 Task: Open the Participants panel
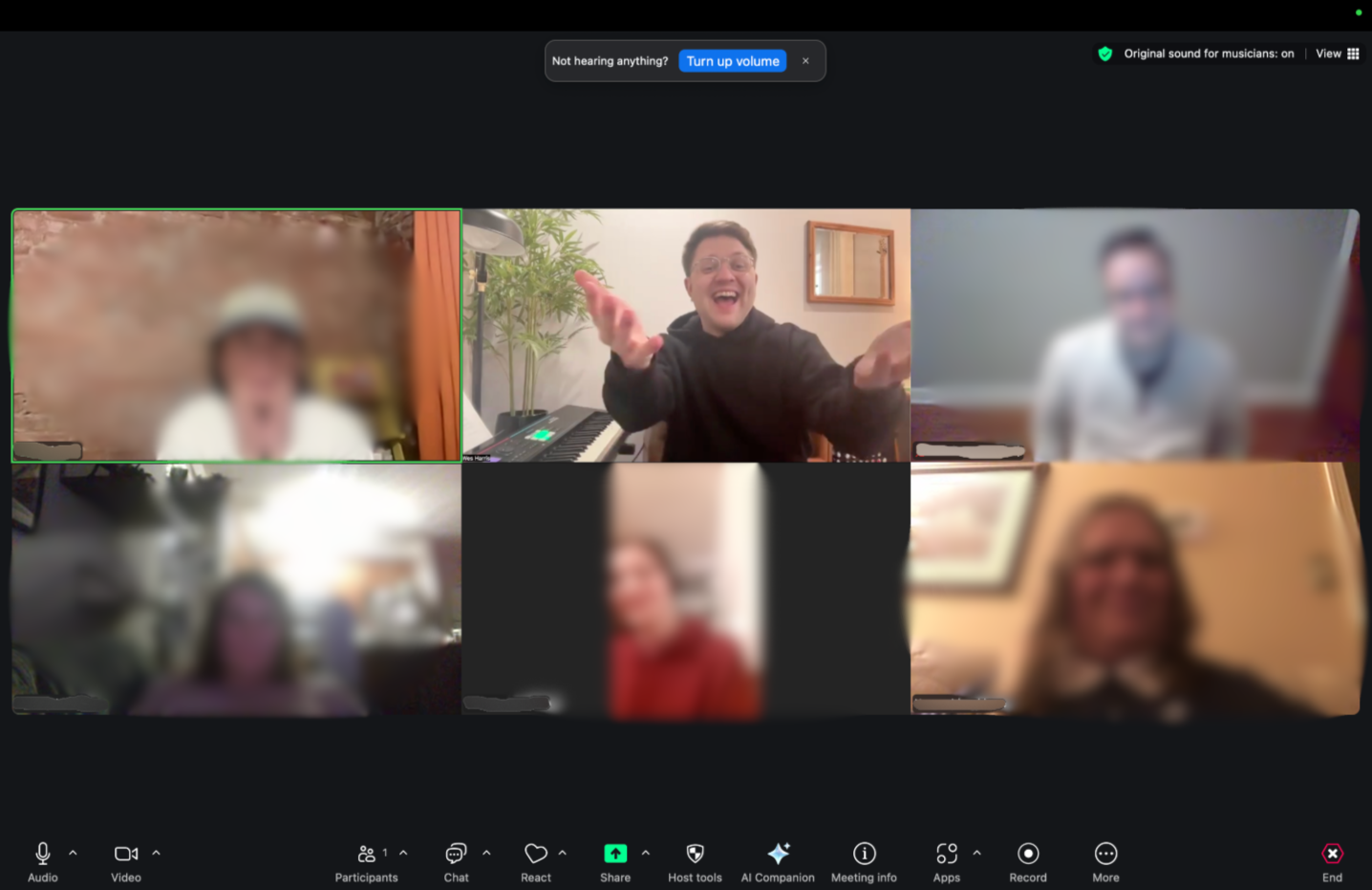[366, 853]
